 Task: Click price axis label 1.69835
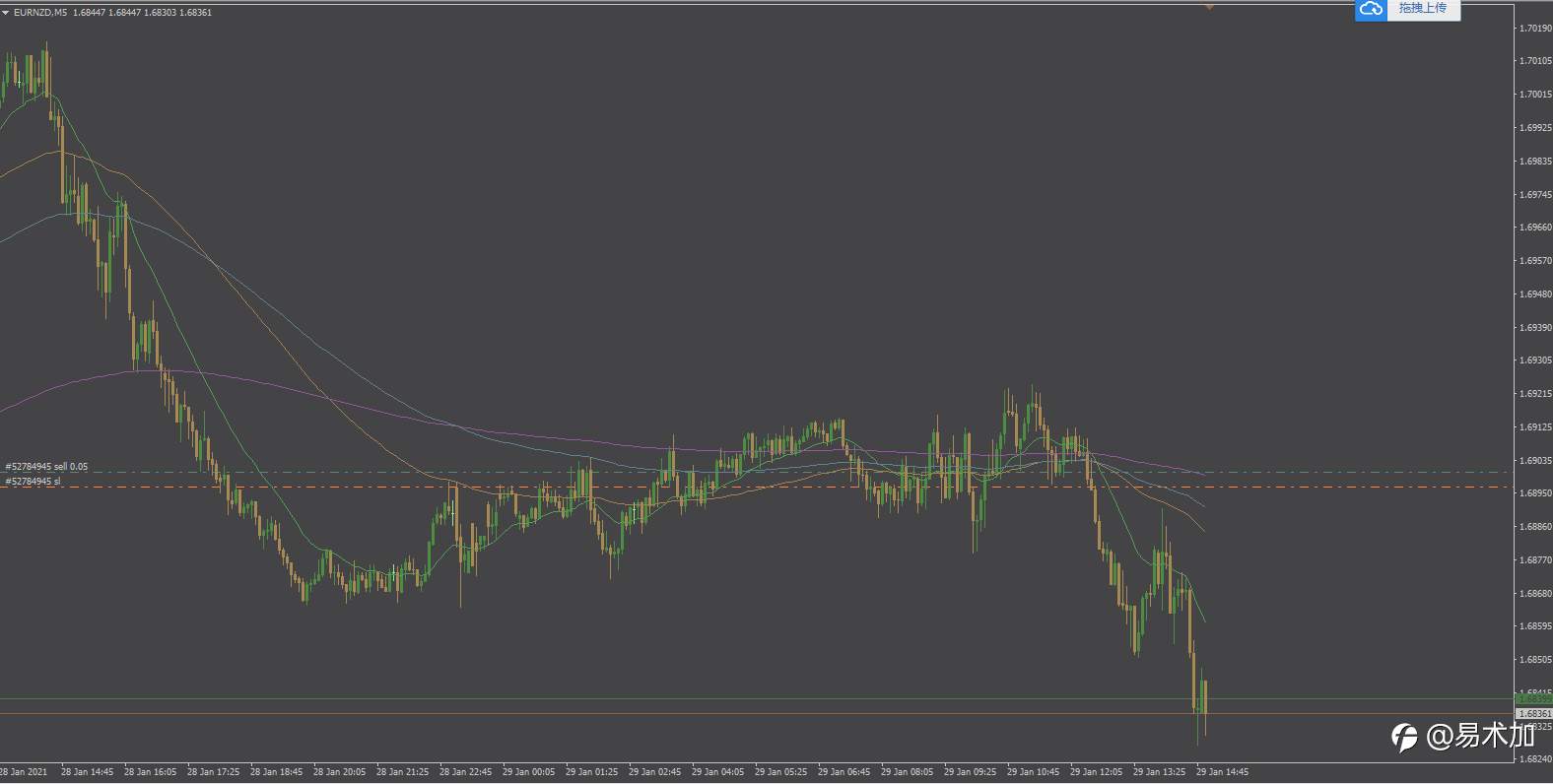1535,162
